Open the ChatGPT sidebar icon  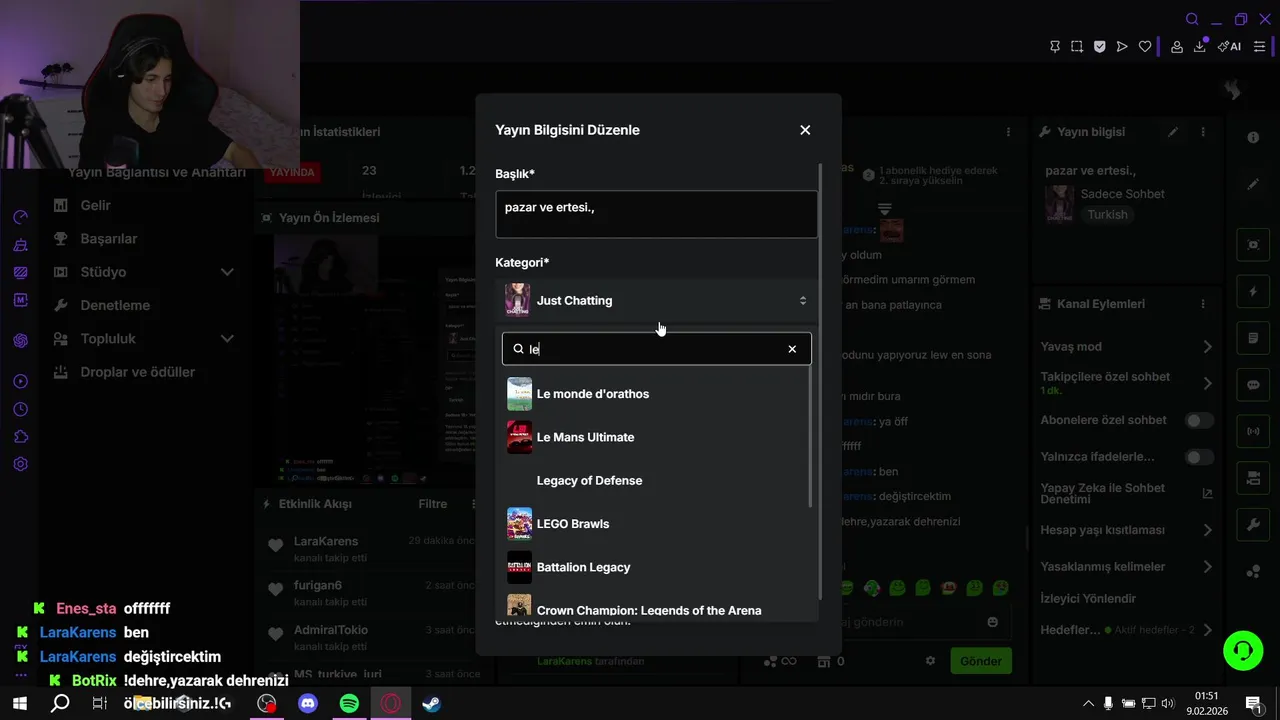coord(20,341)
